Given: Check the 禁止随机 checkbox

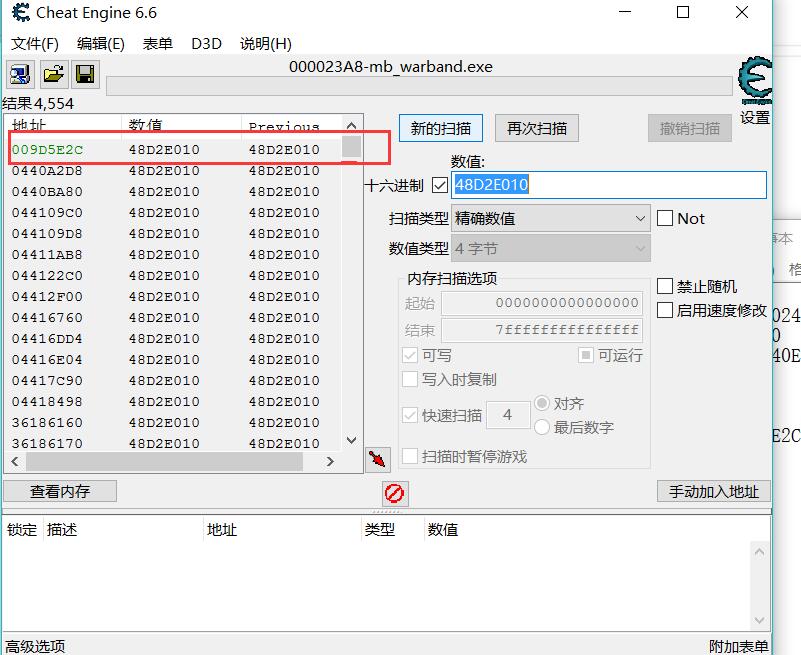Looking at the screenshot, I should [665, 286].
